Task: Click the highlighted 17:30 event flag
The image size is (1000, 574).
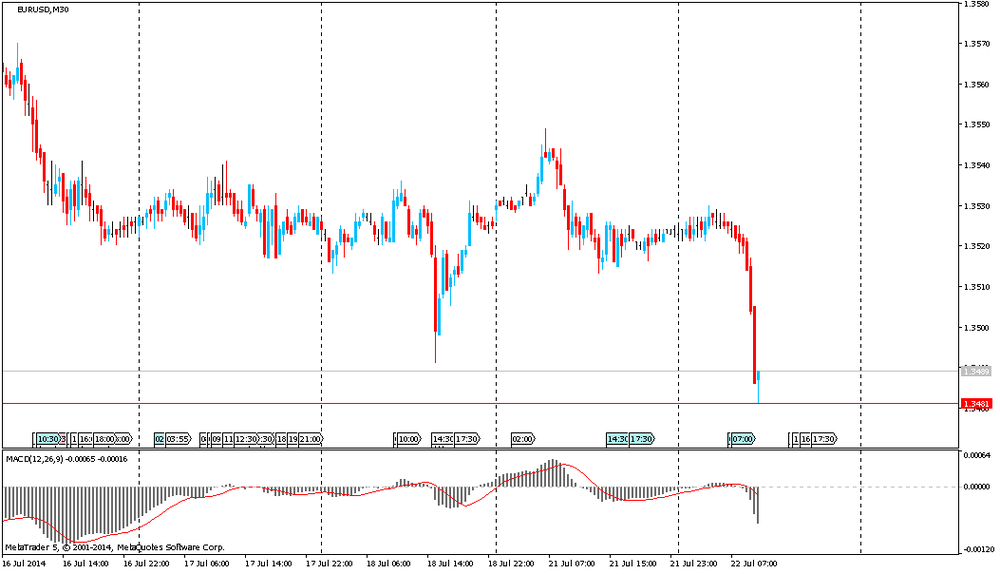Action: pyautogui.click(x=641, y=439)
